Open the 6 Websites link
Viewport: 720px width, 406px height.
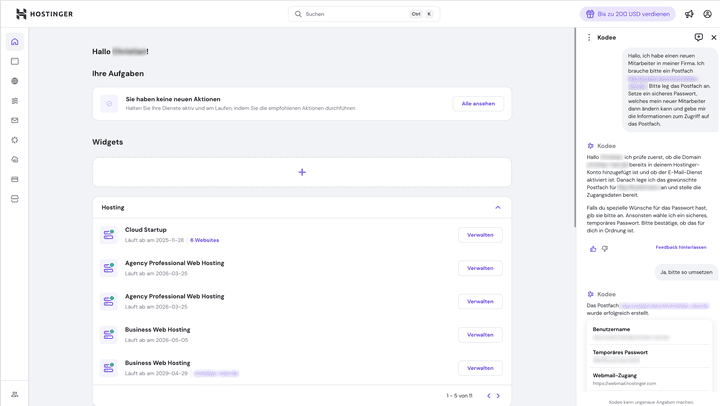tap(204, 240)
